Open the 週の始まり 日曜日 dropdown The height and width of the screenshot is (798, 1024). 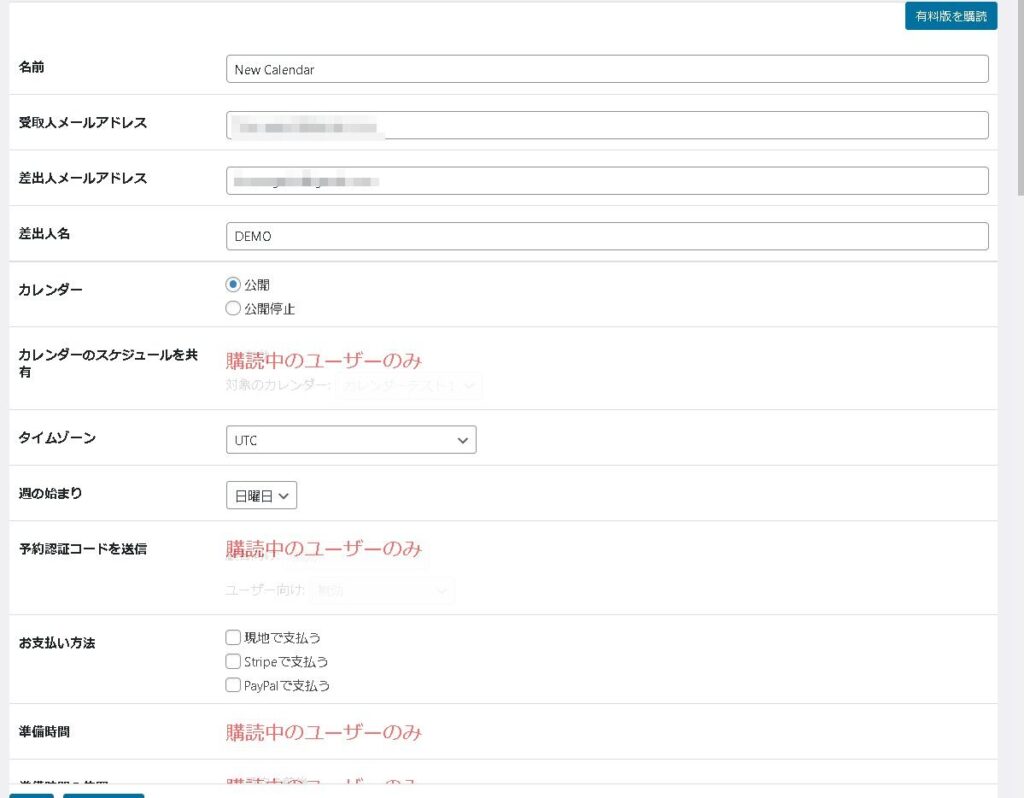click(261, 496)
